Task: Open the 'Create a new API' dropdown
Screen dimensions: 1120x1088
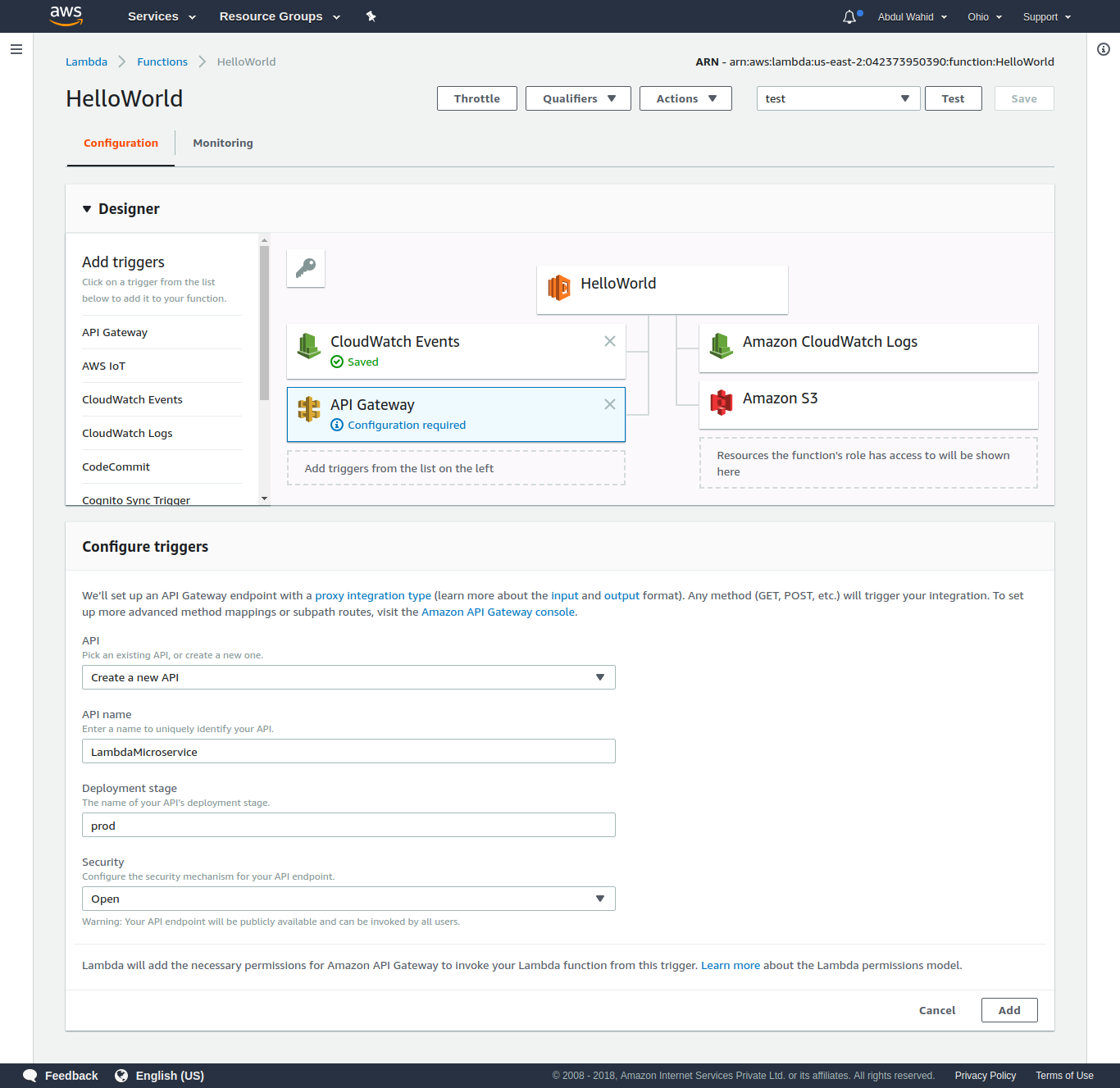Action: [x=348, y=677]
